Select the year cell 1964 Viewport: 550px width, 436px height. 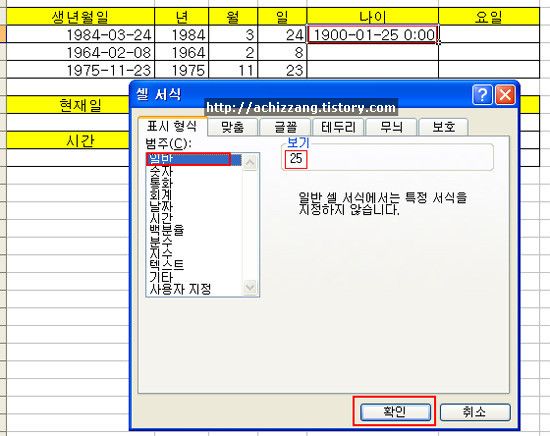[182, 52]
